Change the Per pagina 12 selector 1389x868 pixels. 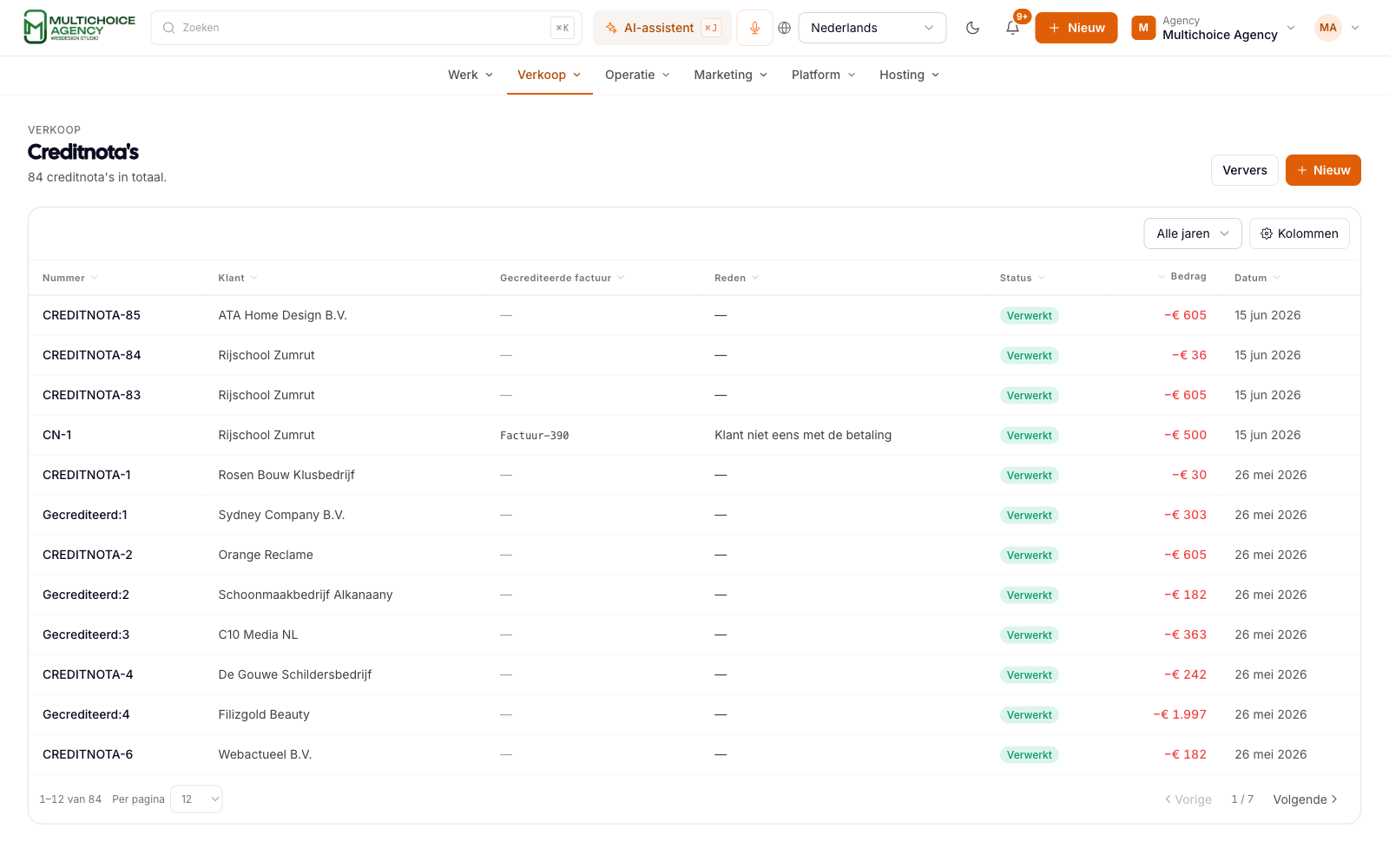(196, 799)
